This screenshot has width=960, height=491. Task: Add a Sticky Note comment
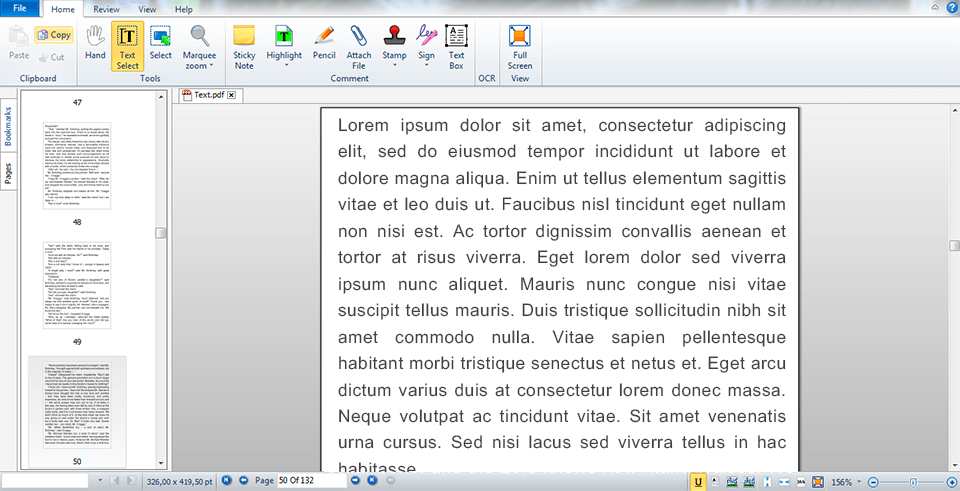point(244,45)
